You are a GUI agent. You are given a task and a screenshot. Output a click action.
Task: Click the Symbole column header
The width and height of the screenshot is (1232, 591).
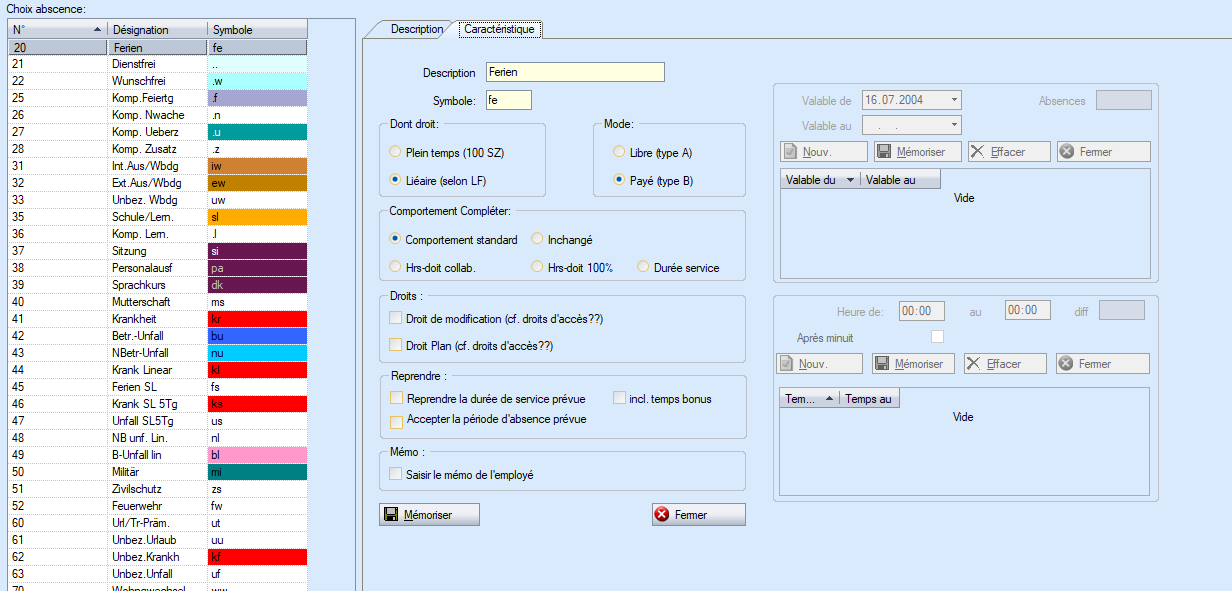(x=258, y=30)
